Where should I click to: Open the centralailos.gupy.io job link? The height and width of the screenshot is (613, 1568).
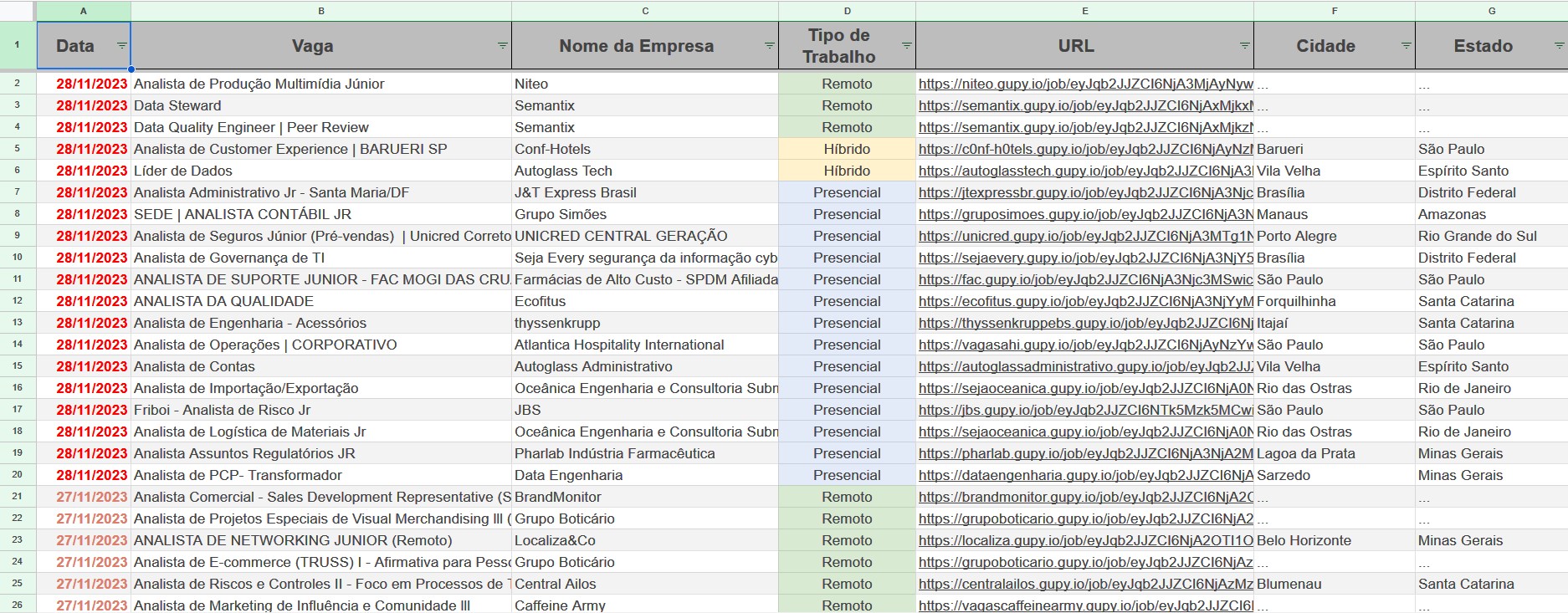[1086, 584]
